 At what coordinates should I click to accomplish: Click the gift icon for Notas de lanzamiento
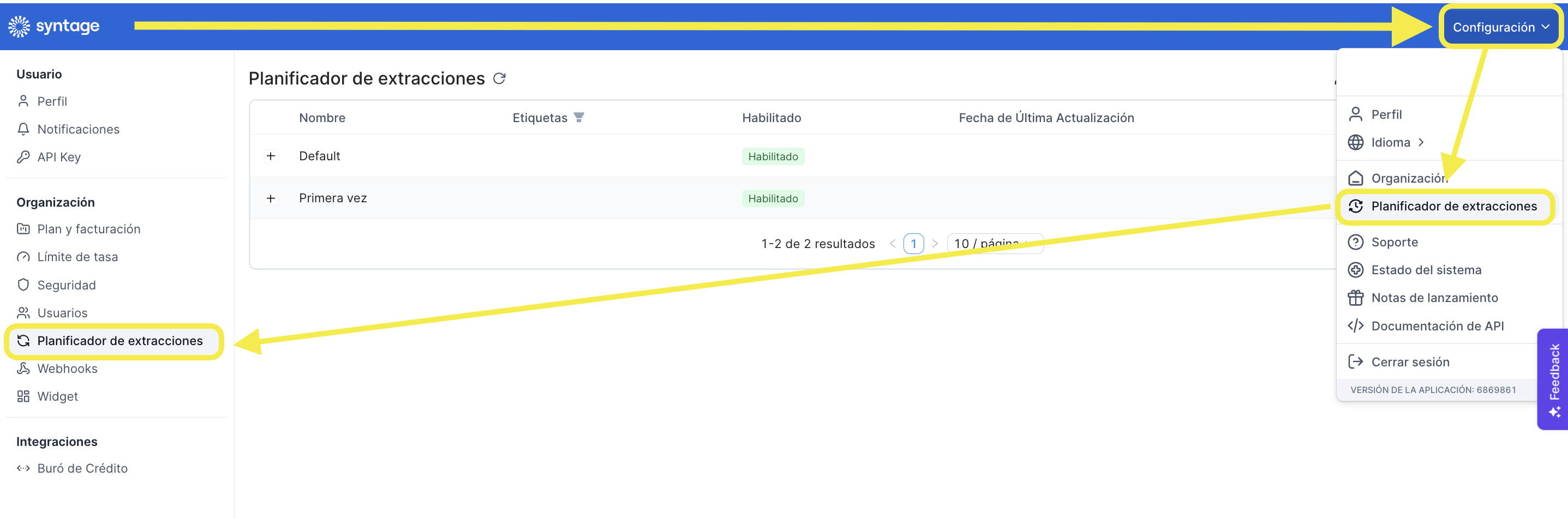[x=1356, y=298]
